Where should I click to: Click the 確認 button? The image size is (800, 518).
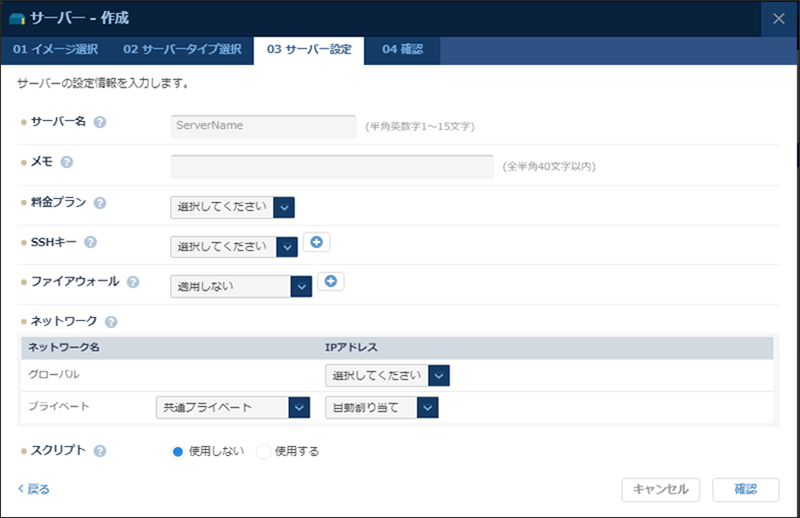point(745,489)
